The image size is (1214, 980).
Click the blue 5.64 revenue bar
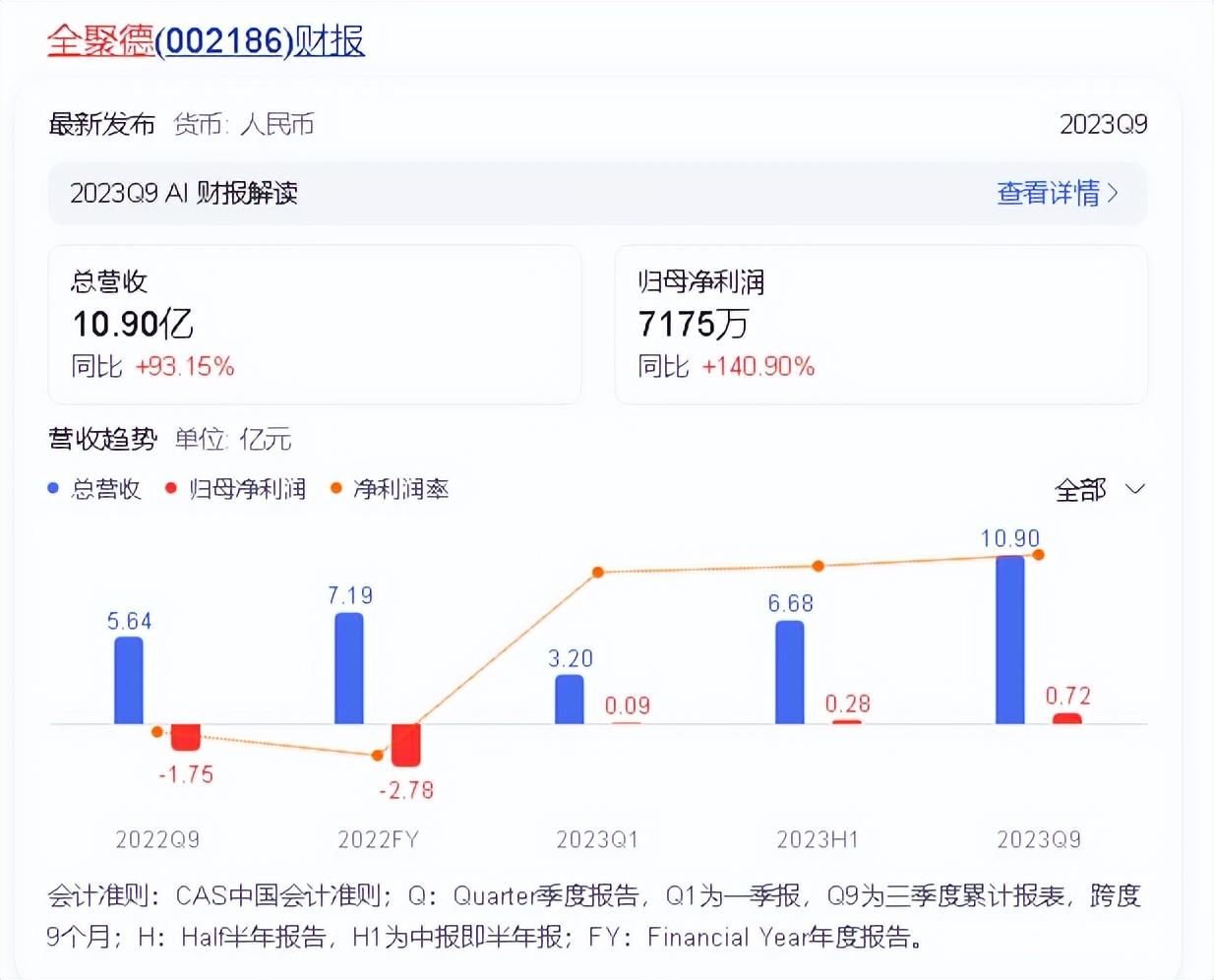point(129,680)
